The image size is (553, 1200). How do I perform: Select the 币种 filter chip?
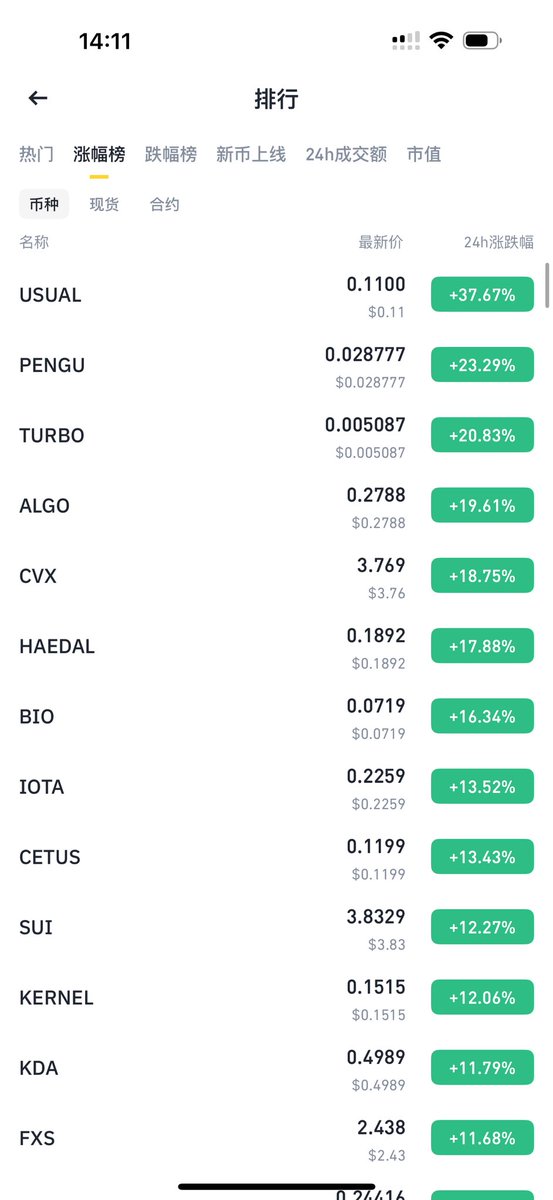[x=44, y=204]
